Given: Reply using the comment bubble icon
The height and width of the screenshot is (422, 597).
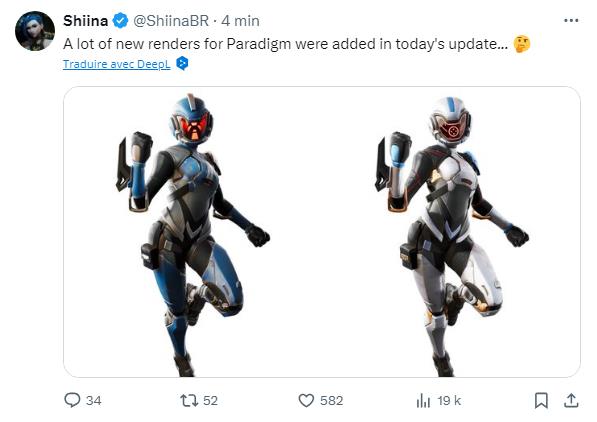Looking at the screenshot, I should (72, 400).
